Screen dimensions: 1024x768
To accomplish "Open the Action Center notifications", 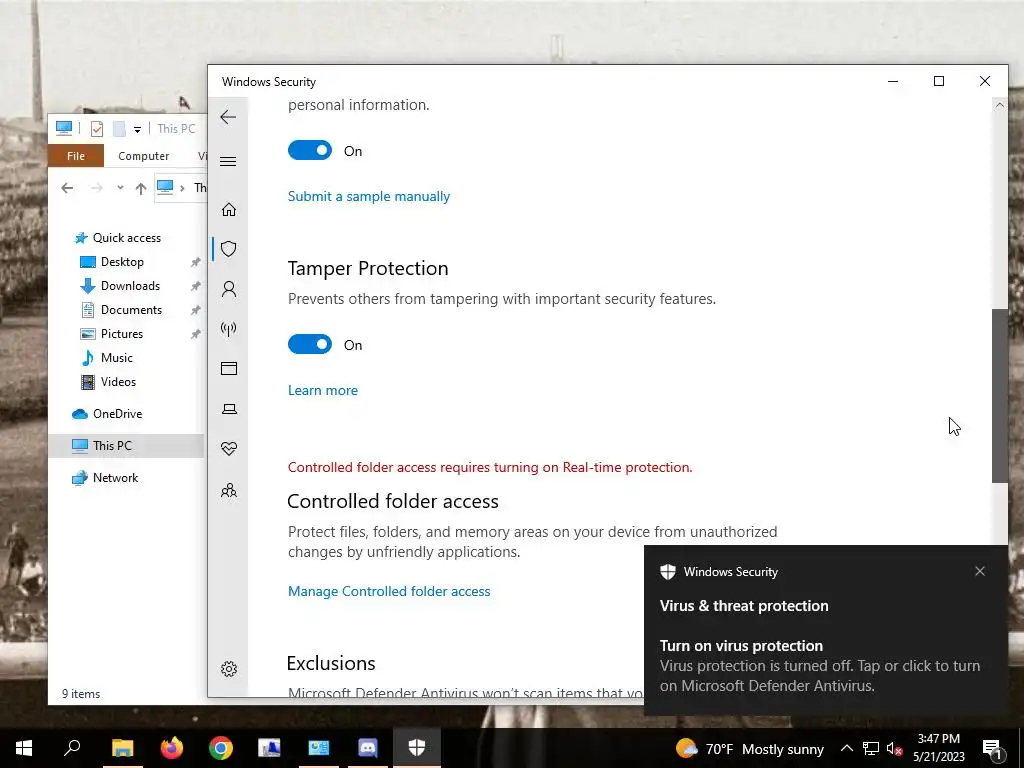I will (992, 748).
